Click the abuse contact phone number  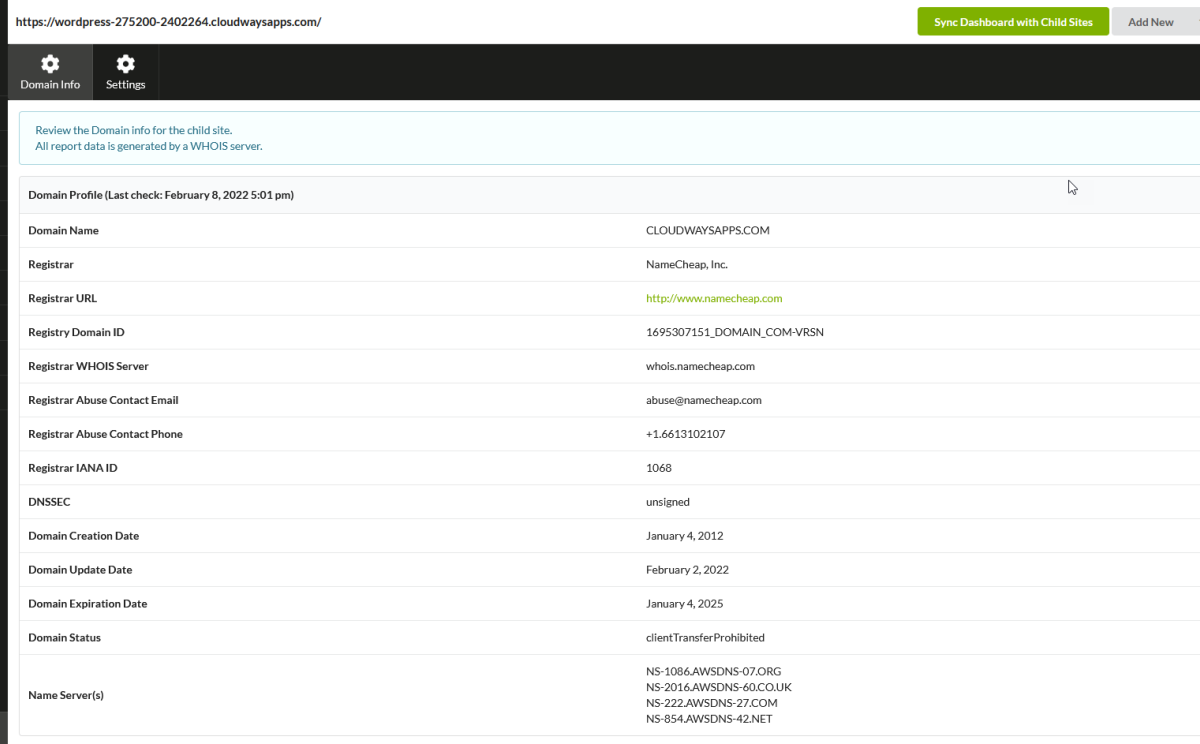click(685, 434)
